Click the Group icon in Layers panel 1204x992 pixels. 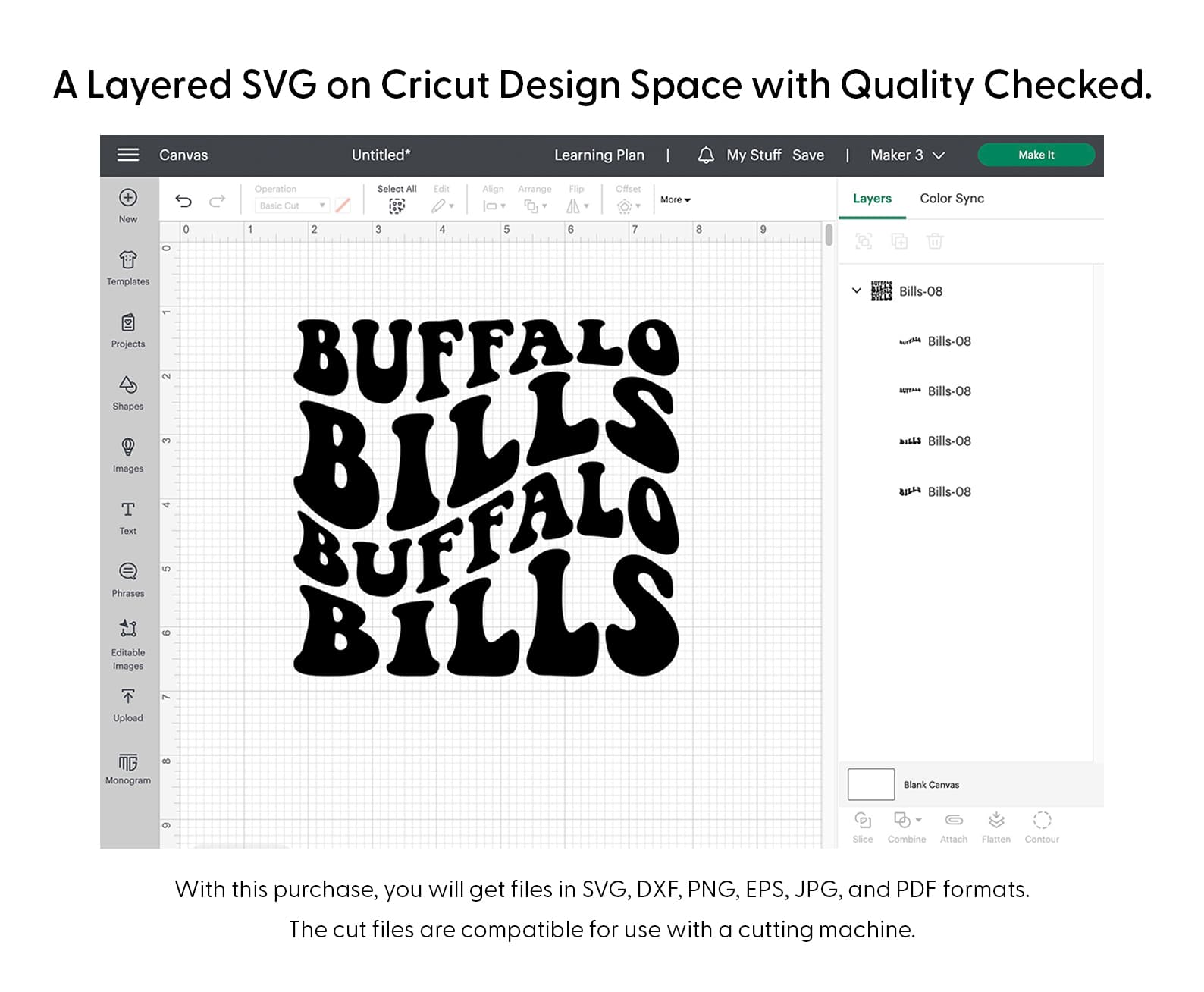[x=864, y=241]
